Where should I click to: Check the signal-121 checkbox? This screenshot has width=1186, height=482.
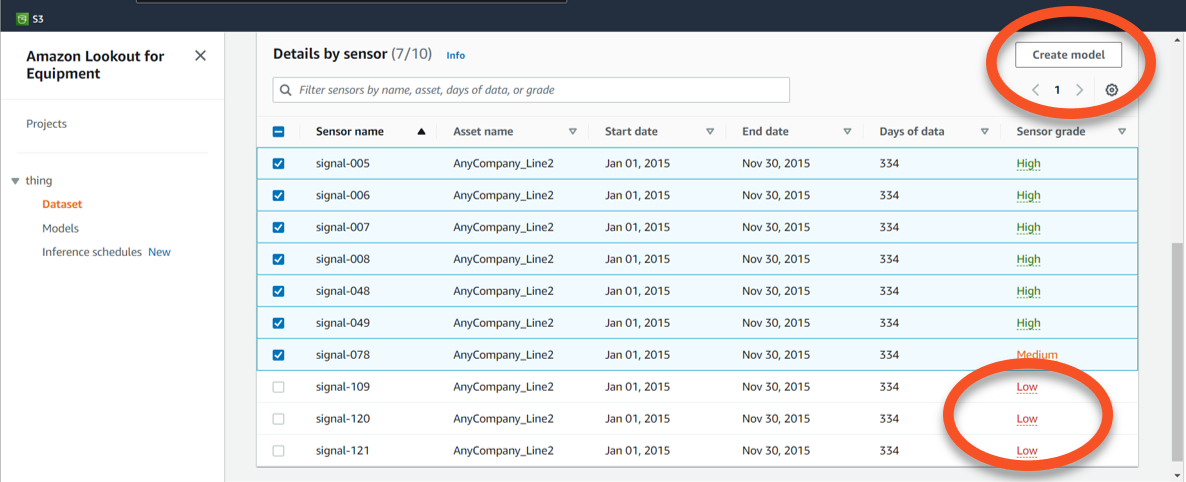[x=278, y=450]
